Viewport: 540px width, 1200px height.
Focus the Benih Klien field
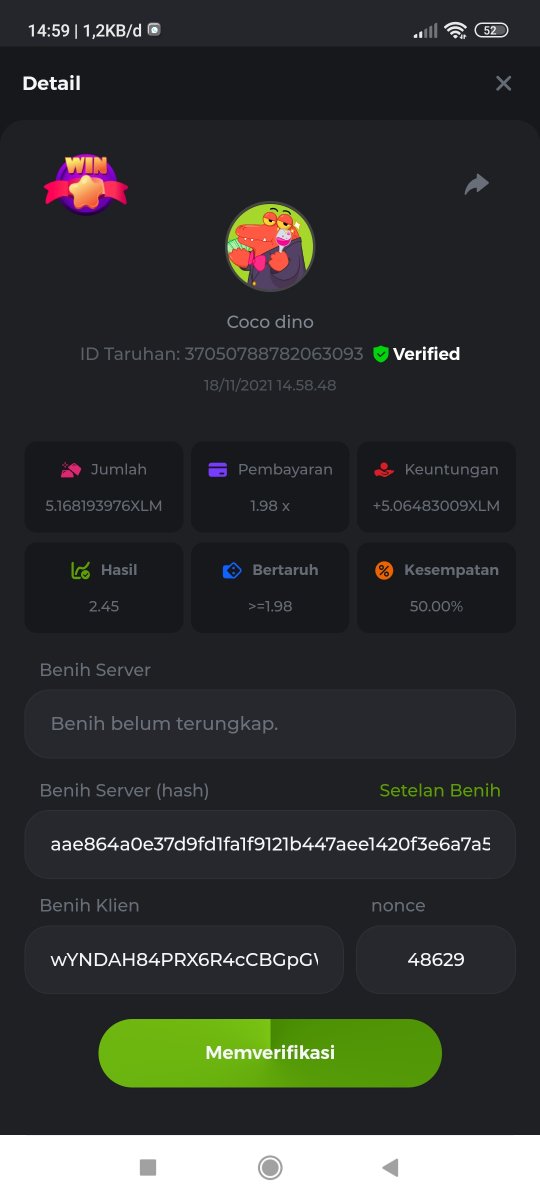tap(184, 960)
